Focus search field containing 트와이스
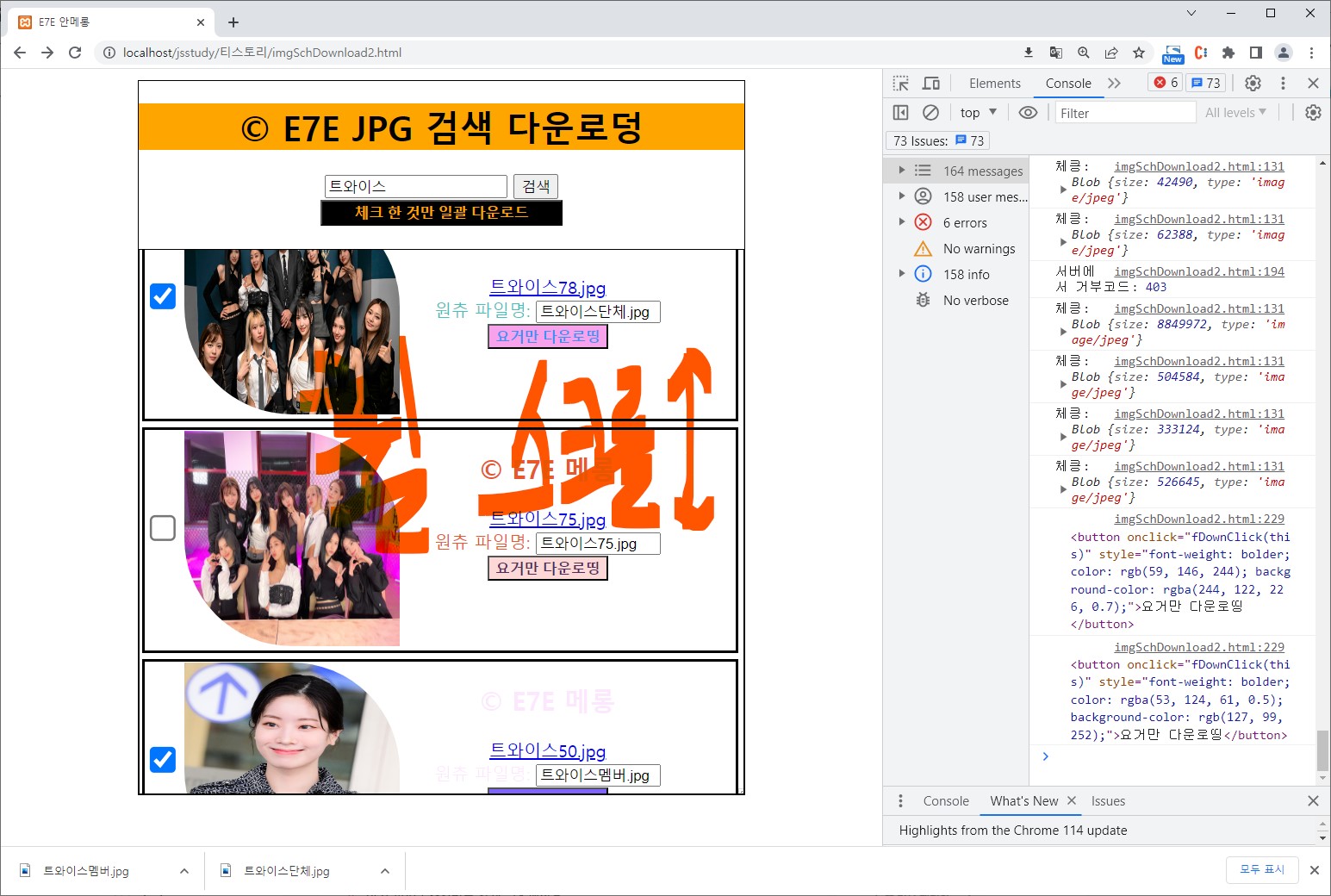Image resolution: width=1331 pixels, height=896 pixels. 416,186
